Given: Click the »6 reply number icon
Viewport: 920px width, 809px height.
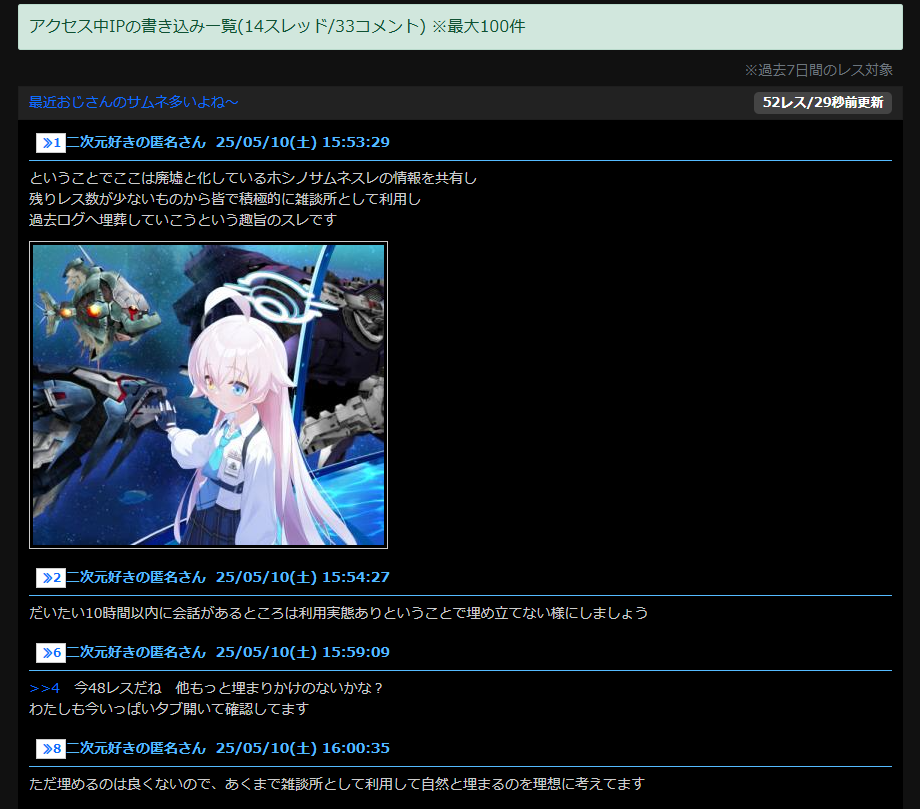Looking at the screenshot, I should [x=51, y=652].
